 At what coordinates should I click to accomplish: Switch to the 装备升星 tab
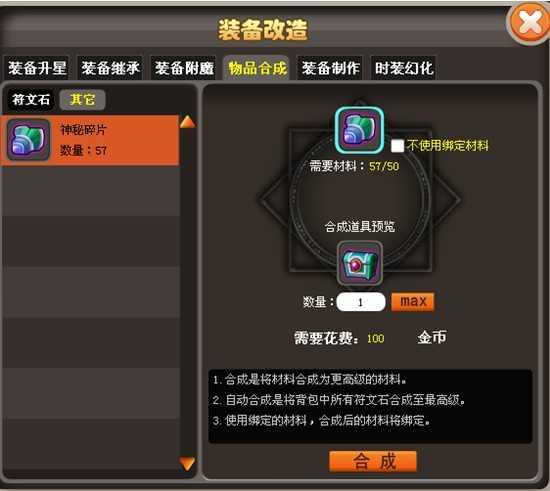pos(37,68)
